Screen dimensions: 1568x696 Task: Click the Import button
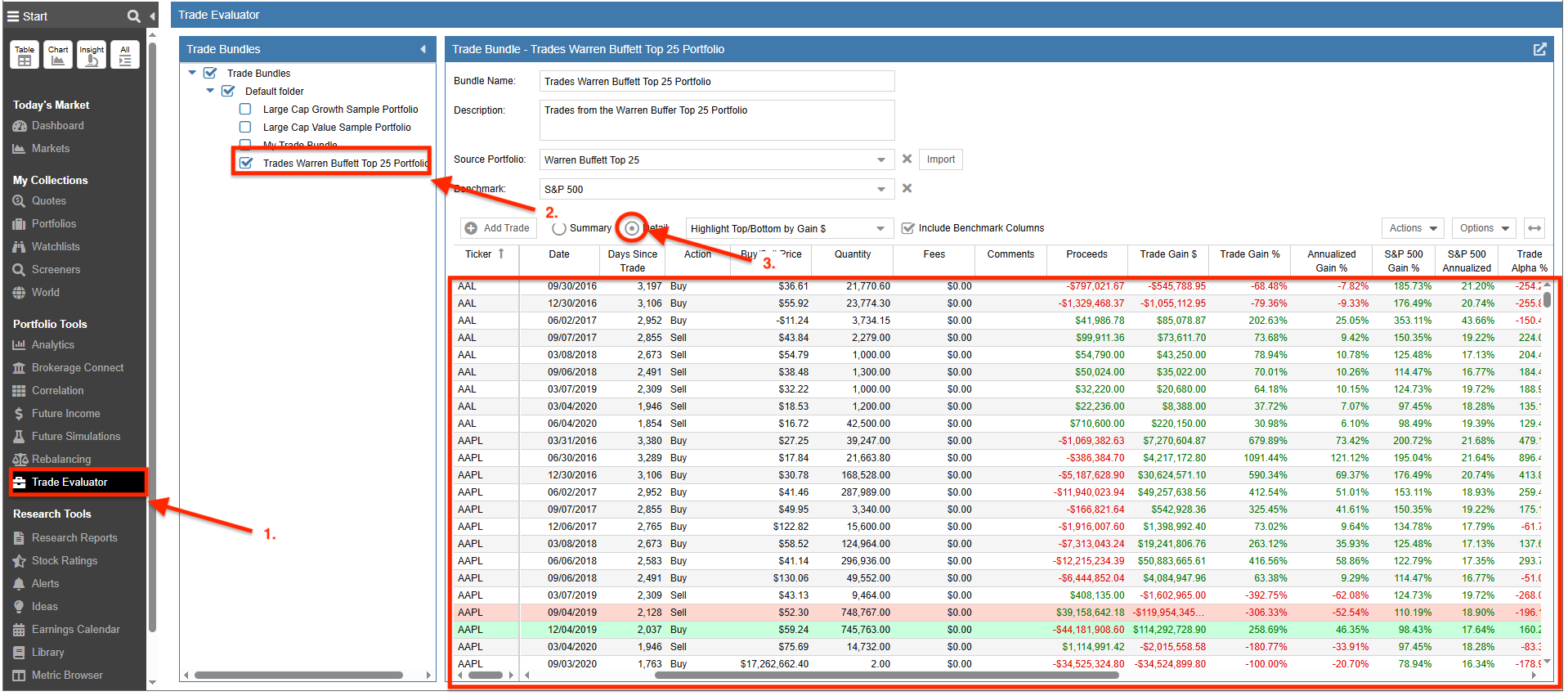tap(941, 159)
